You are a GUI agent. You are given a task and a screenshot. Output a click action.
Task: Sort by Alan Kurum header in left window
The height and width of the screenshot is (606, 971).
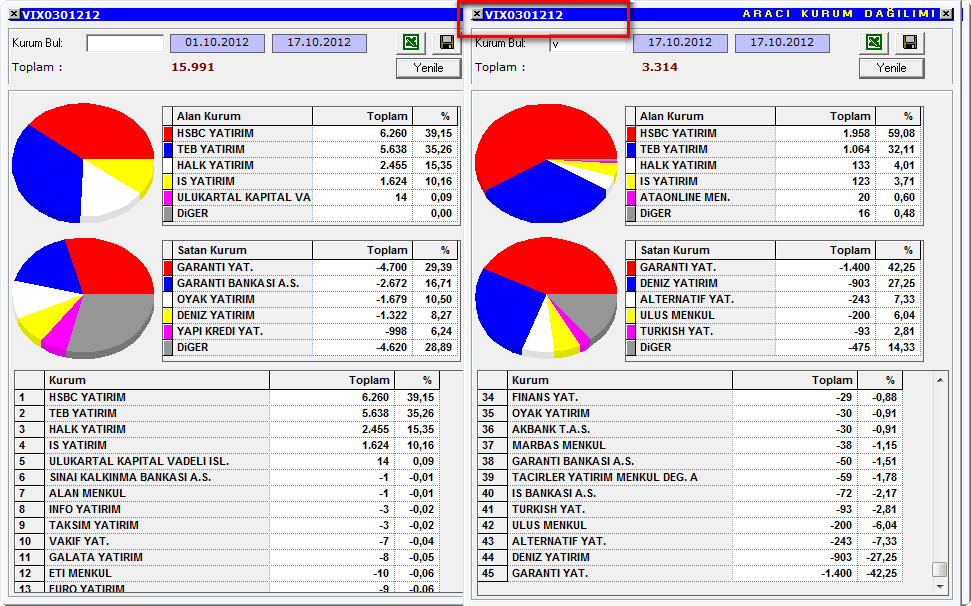(243, 116)
